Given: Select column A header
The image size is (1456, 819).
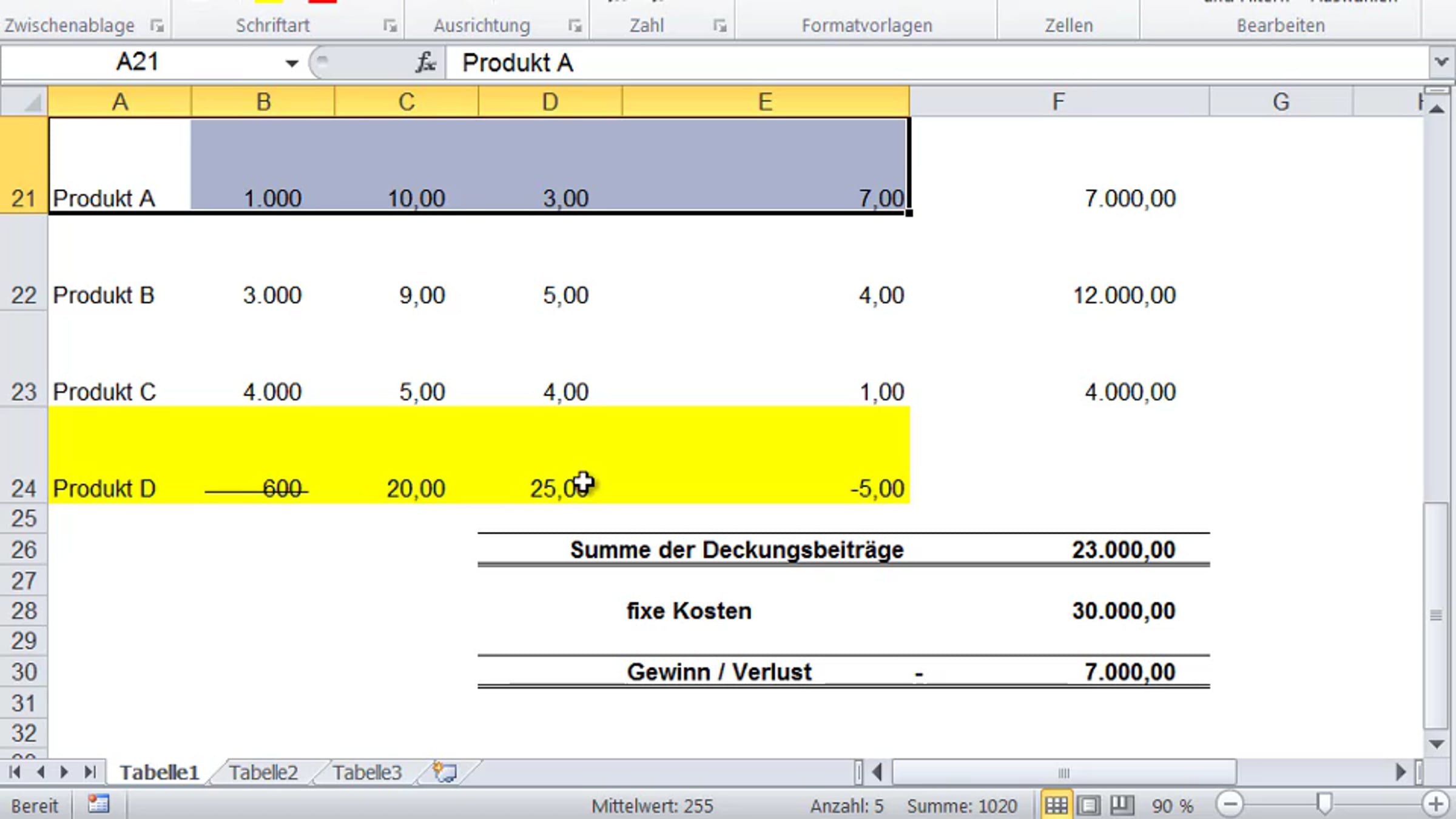Looking at the screenshot, I should coord(120,102).
